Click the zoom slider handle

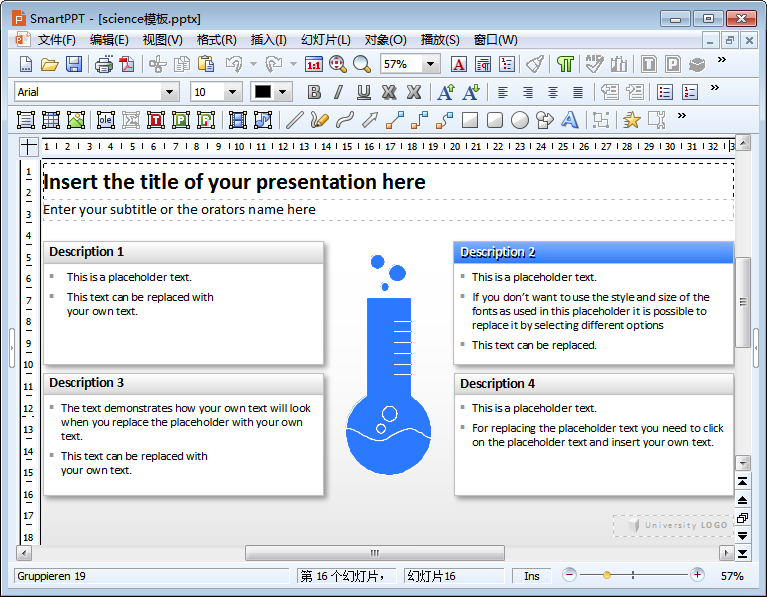point(607,575)
